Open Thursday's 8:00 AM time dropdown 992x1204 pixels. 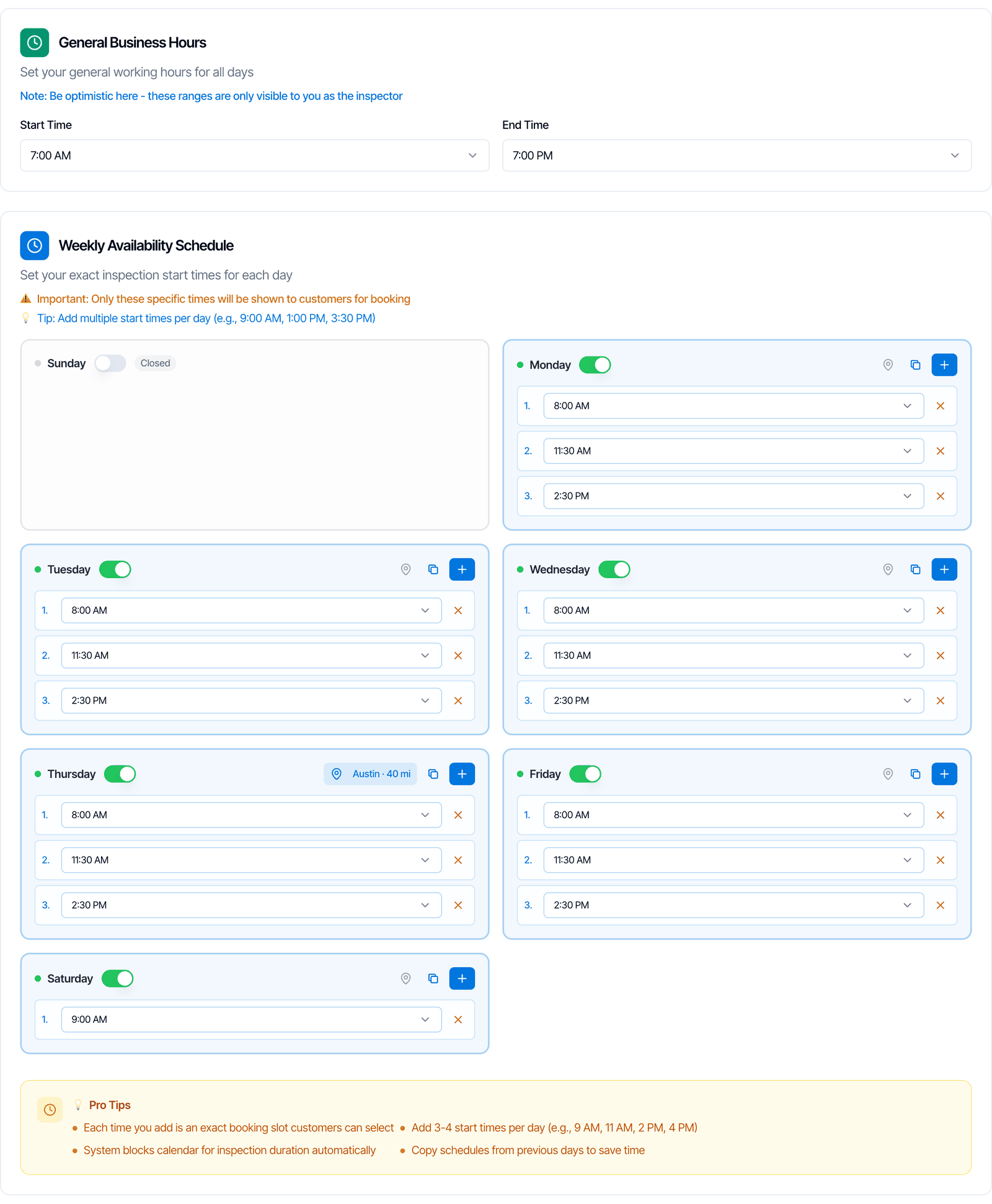251,815
